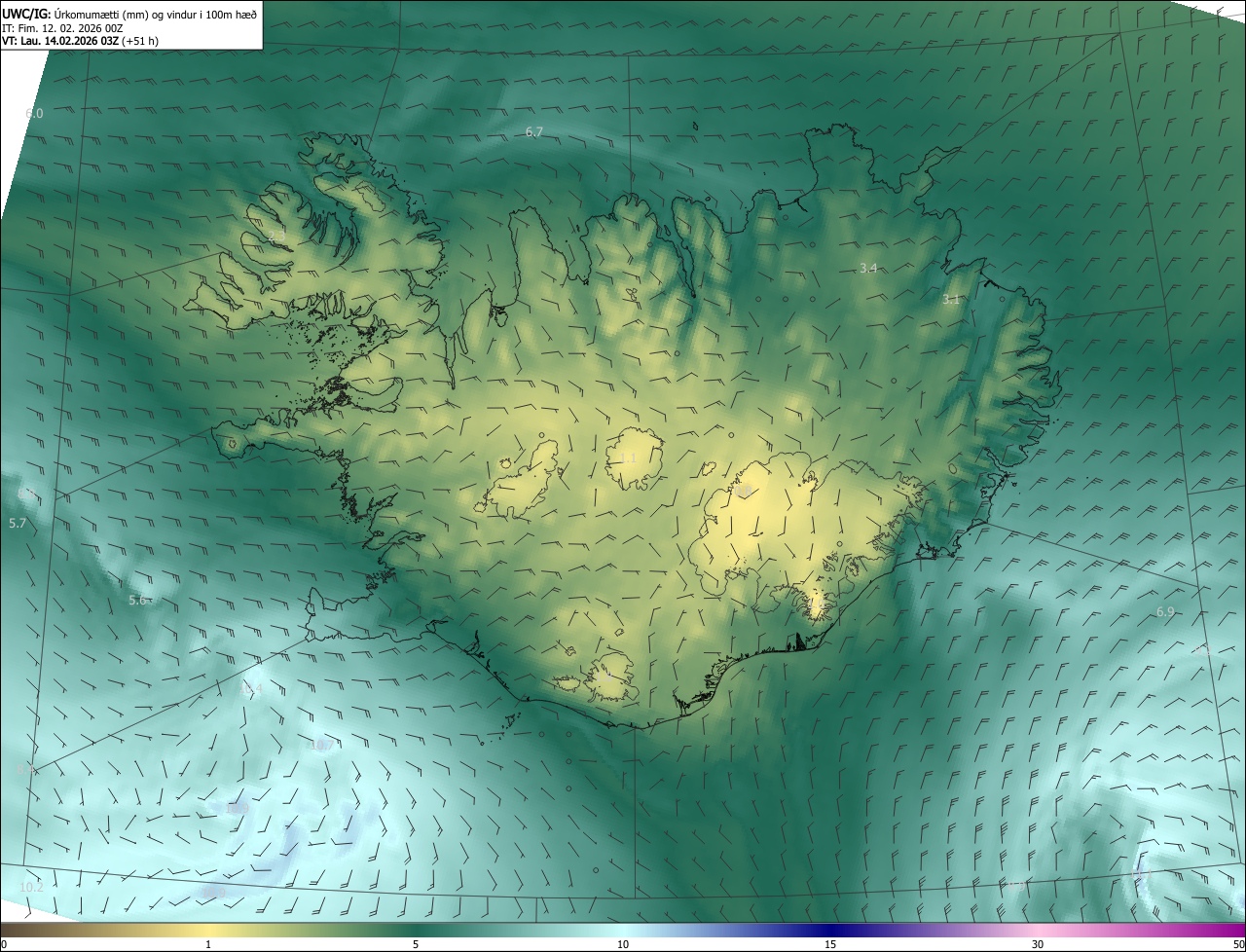Screen dimensions: 1246x952
Task: Click the 1.1 value label on the central glacier
Action: [628, 458]
